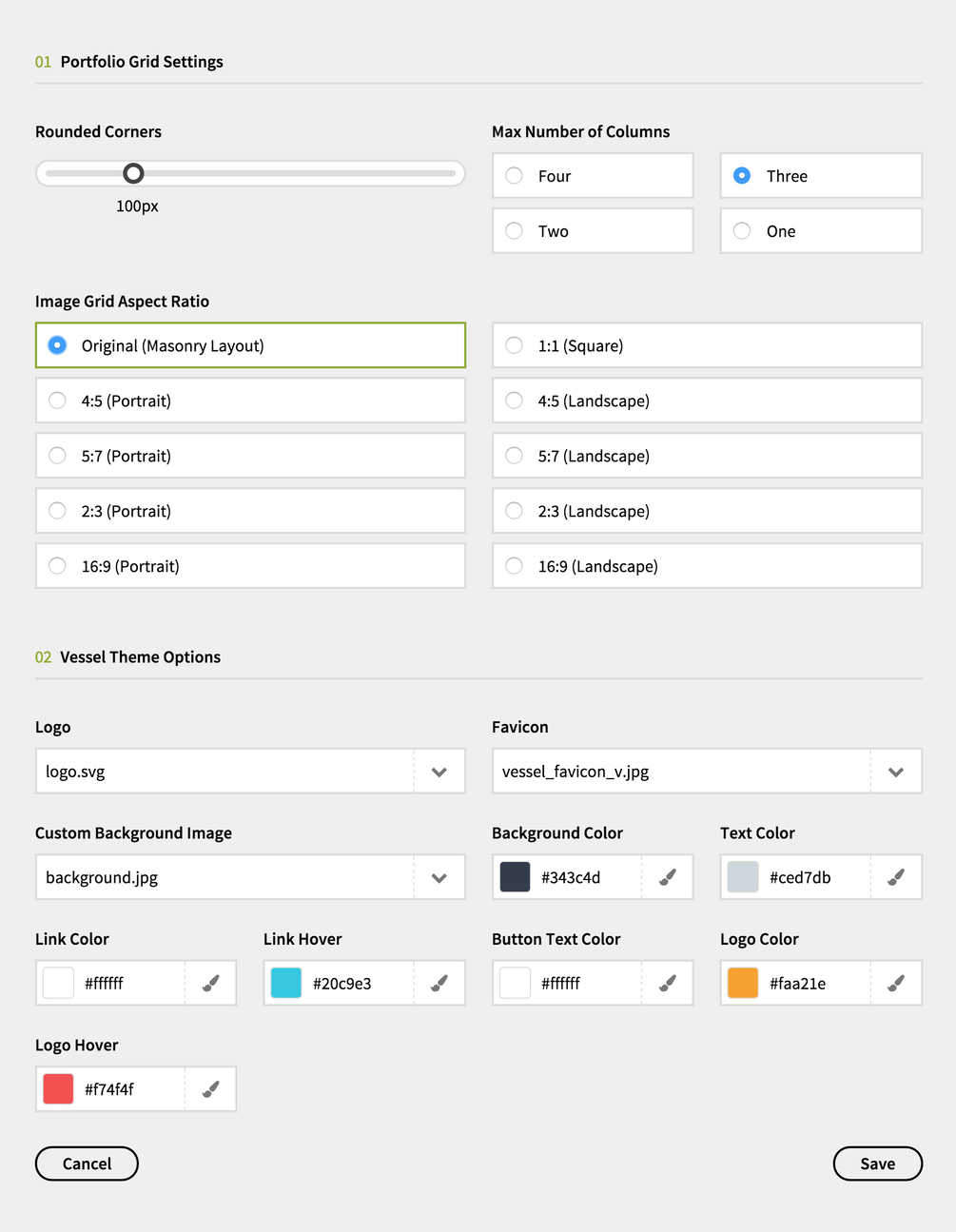This screenshot has width=956, height=1232.
Task: Click the orange Logo Color swatch
Action: coord(743,983)
